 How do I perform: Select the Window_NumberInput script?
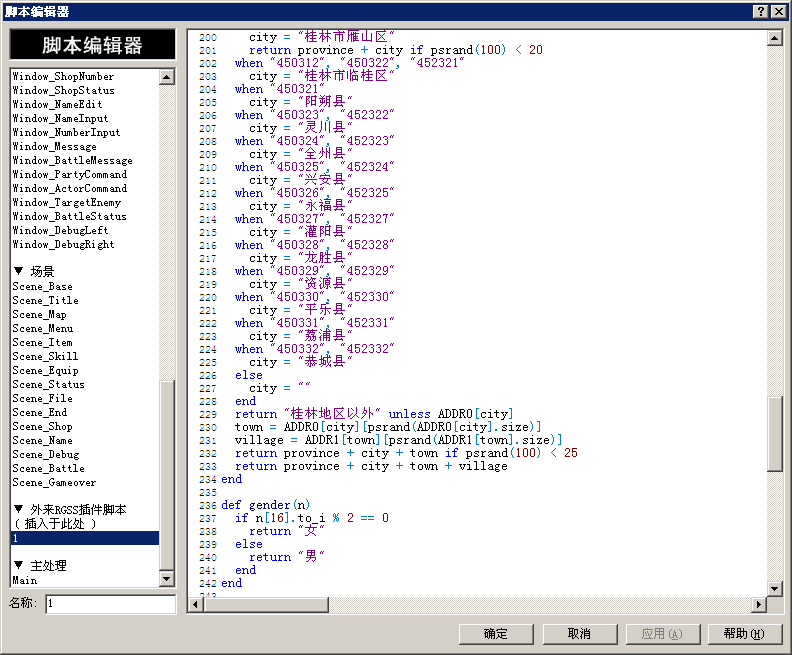pyautogui.click(x=85, y=132)
